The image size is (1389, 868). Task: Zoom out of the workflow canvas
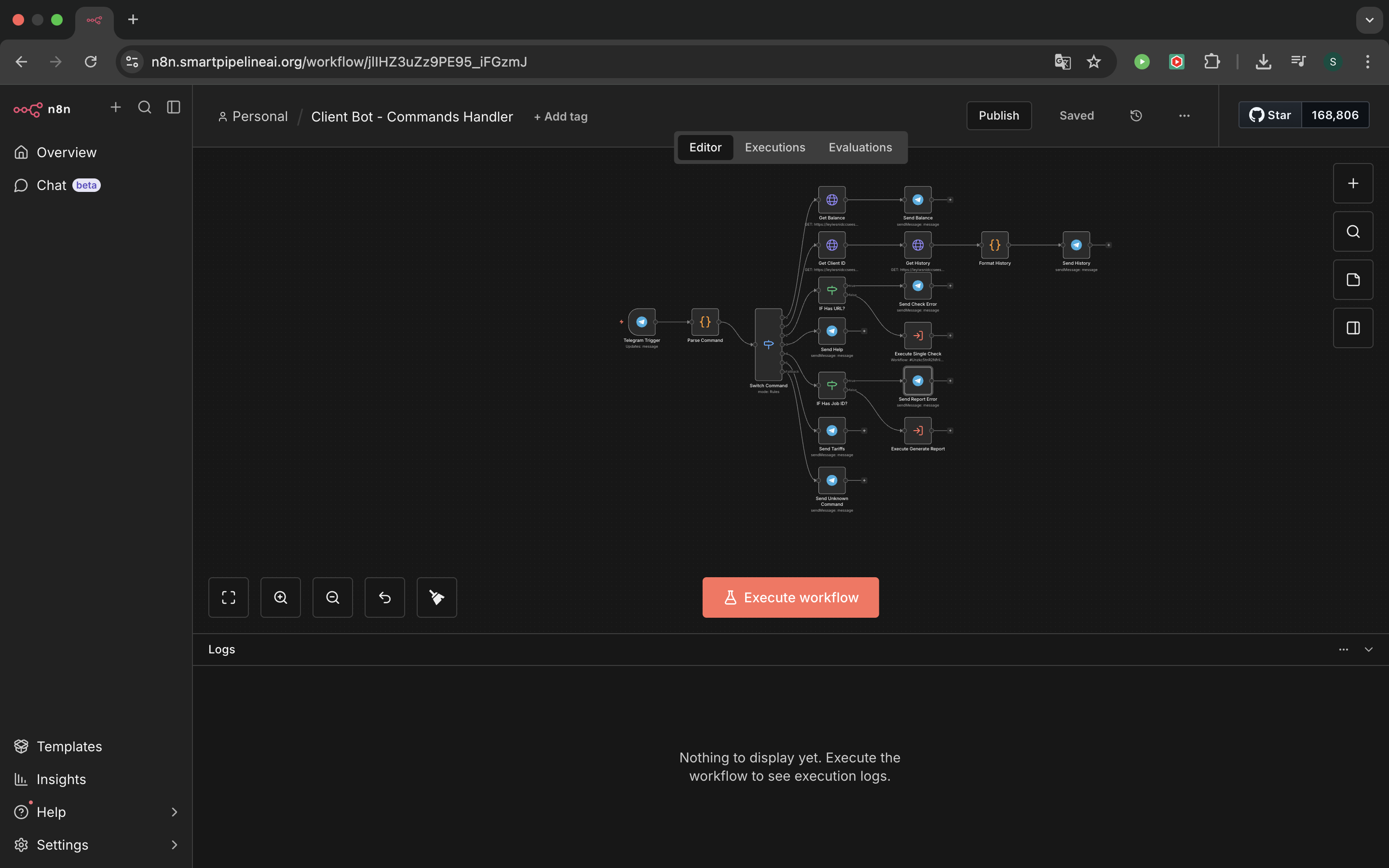[333, 597]
